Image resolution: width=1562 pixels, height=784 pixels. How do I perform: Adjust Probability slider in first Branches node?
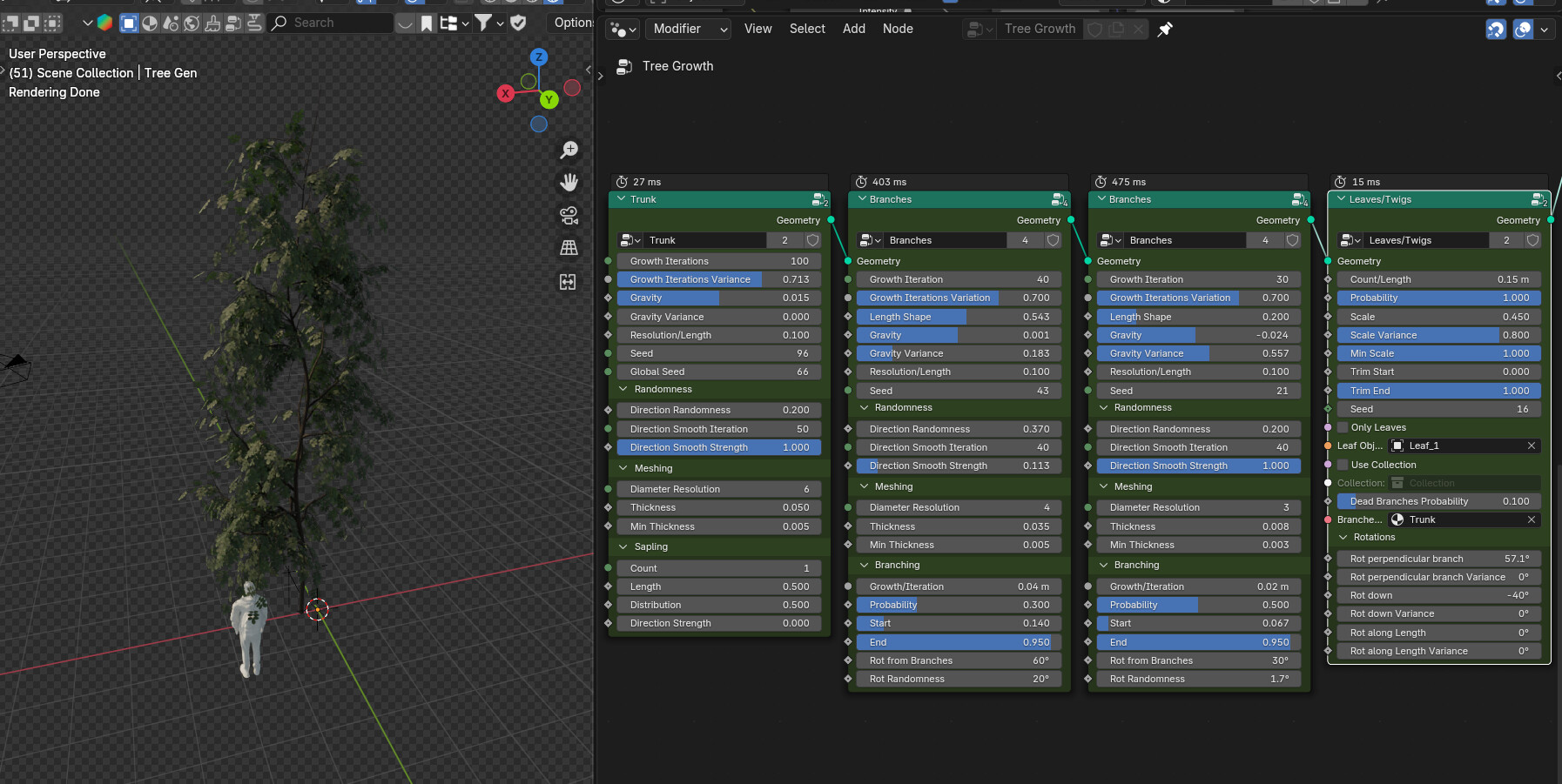(x=959, y=605)
